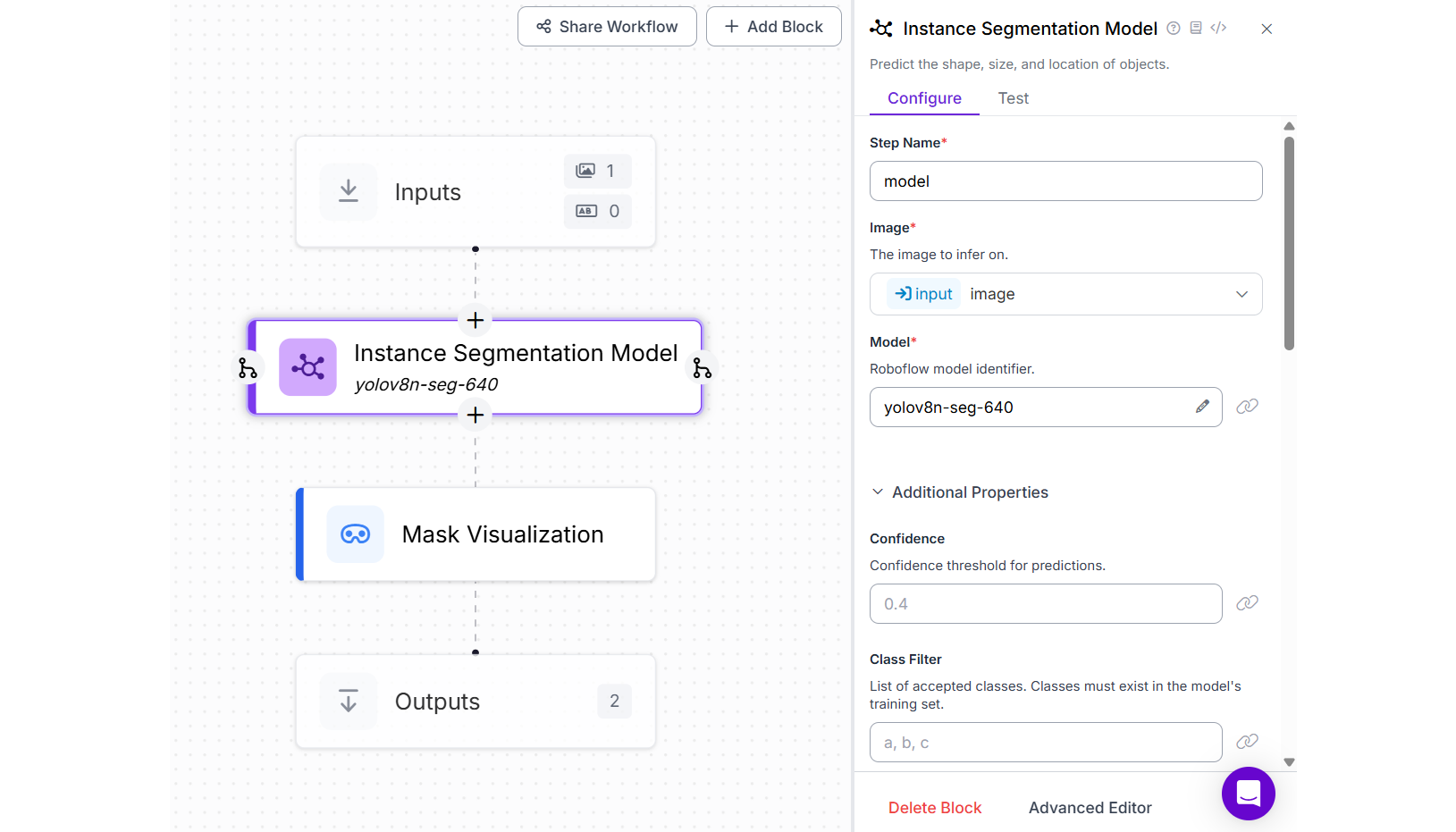Open the Advanced Editor
Viewport: 1456px width, 832px height.
point(1090,807)
